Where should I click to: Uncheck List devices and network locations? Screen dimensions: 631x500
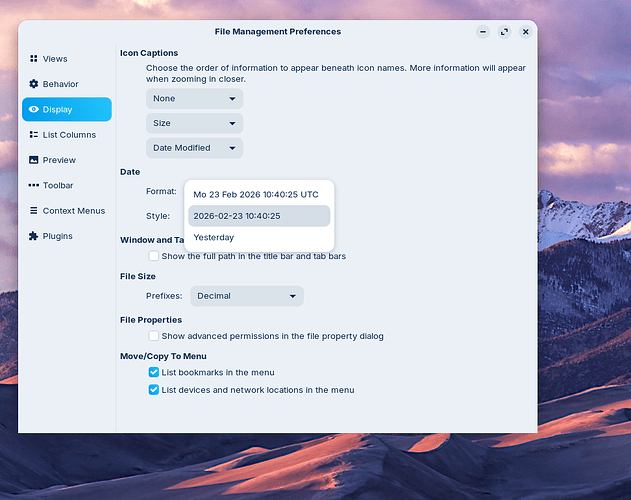154,390
